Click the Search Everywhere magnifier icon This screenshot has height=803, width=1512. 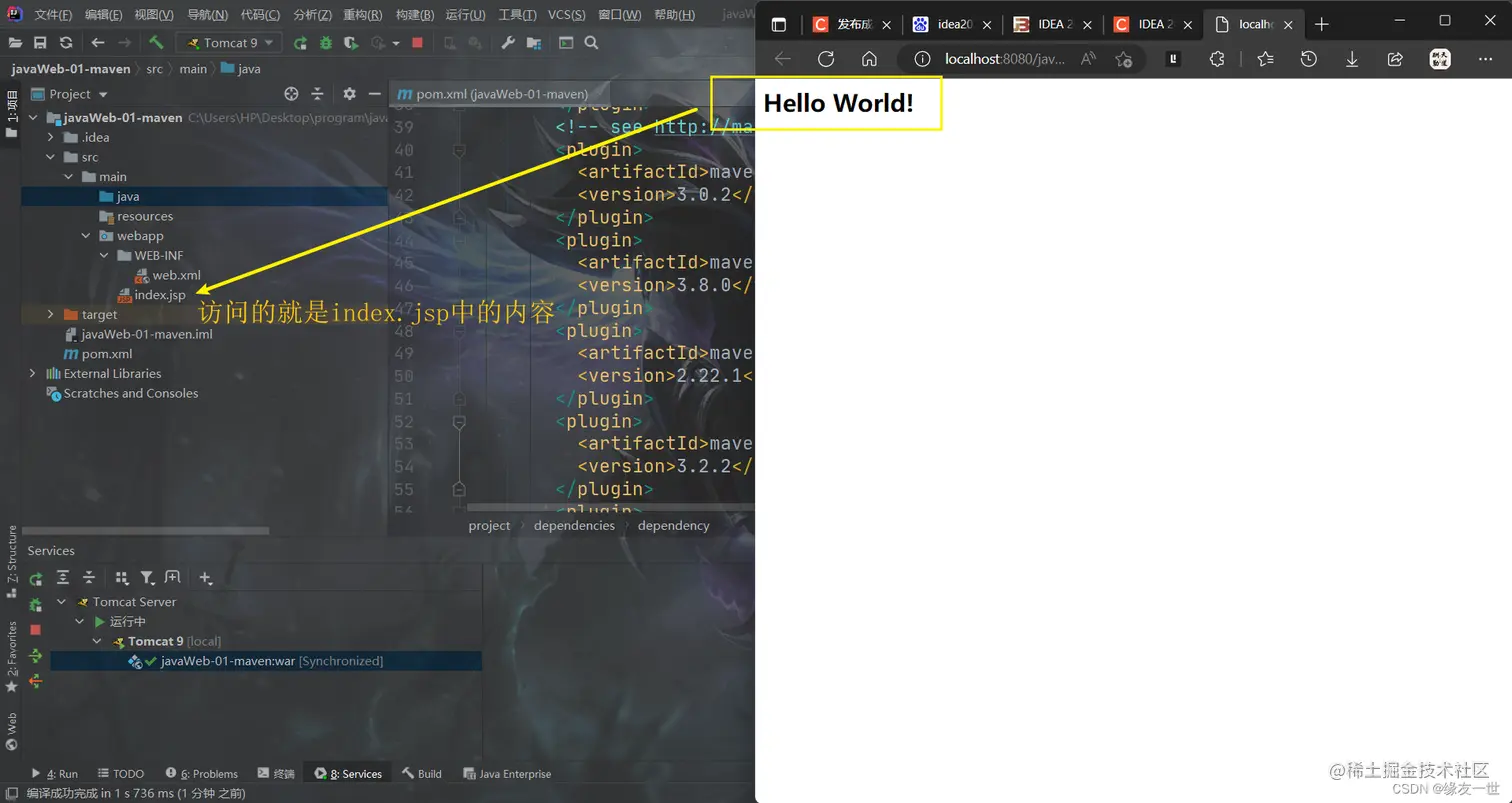click(592, 43)
